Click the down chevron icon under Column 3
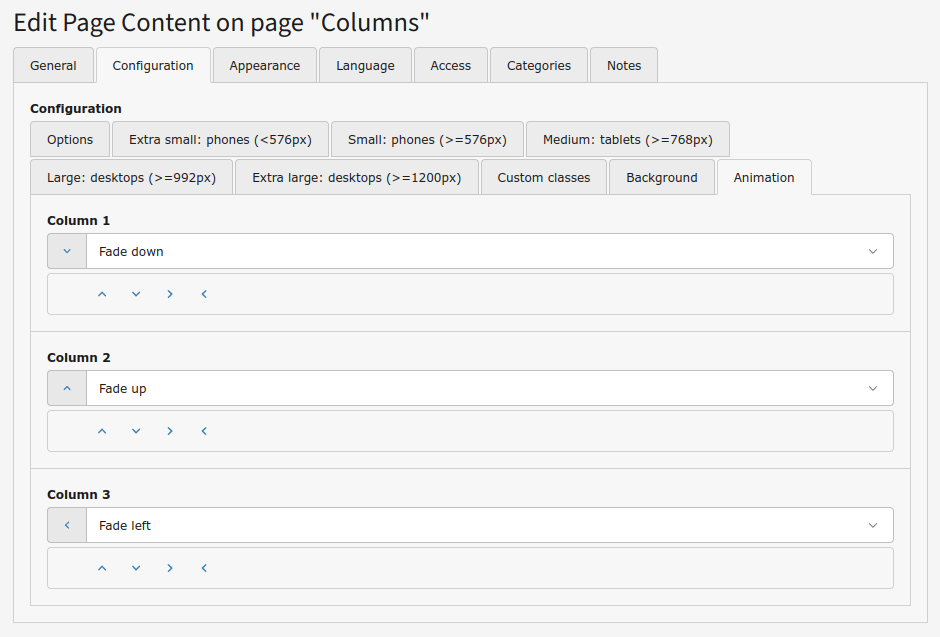The image size is (940, 637). [x=136, y=568]
